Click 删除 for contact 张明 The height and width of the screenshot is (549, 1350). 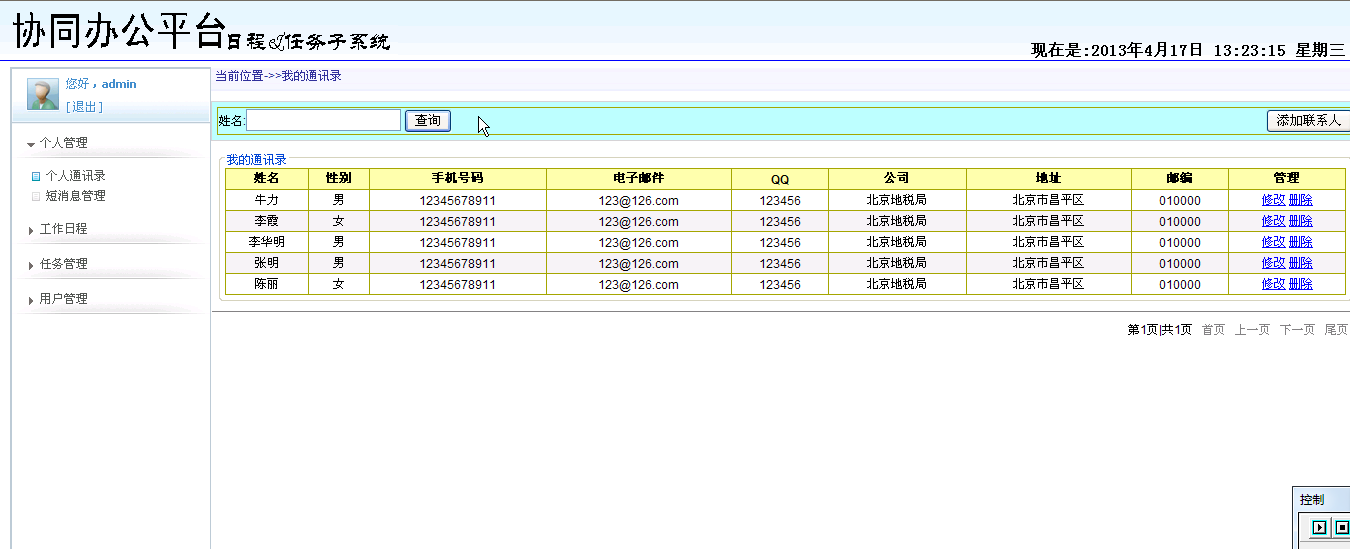(1300, 263)
